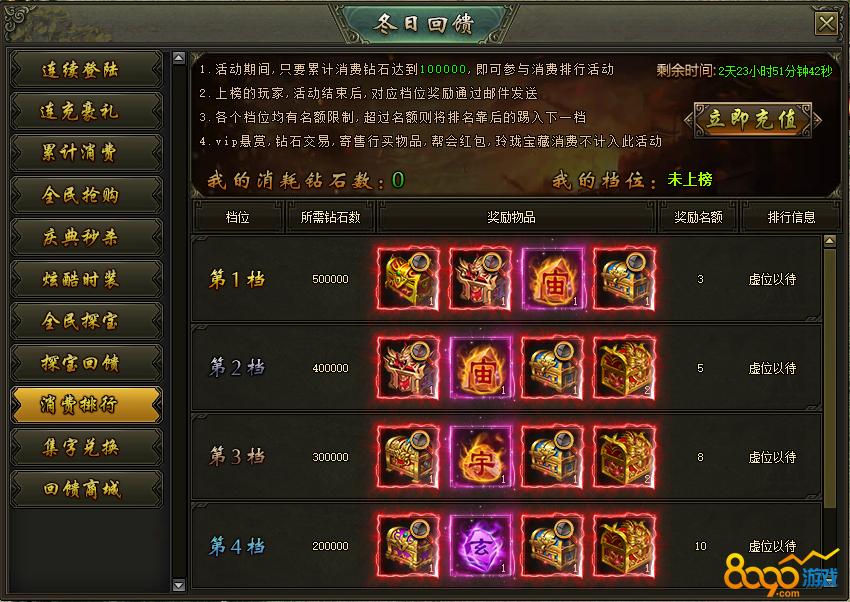Click the down arrow of sidebar scrollbar
This screenshot has width=850, height=602.
point(179,585)
